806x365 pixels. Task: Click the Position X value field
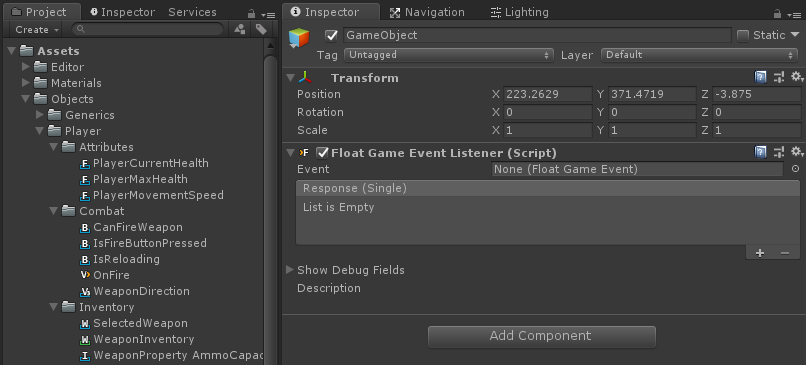tap(548, 95)
